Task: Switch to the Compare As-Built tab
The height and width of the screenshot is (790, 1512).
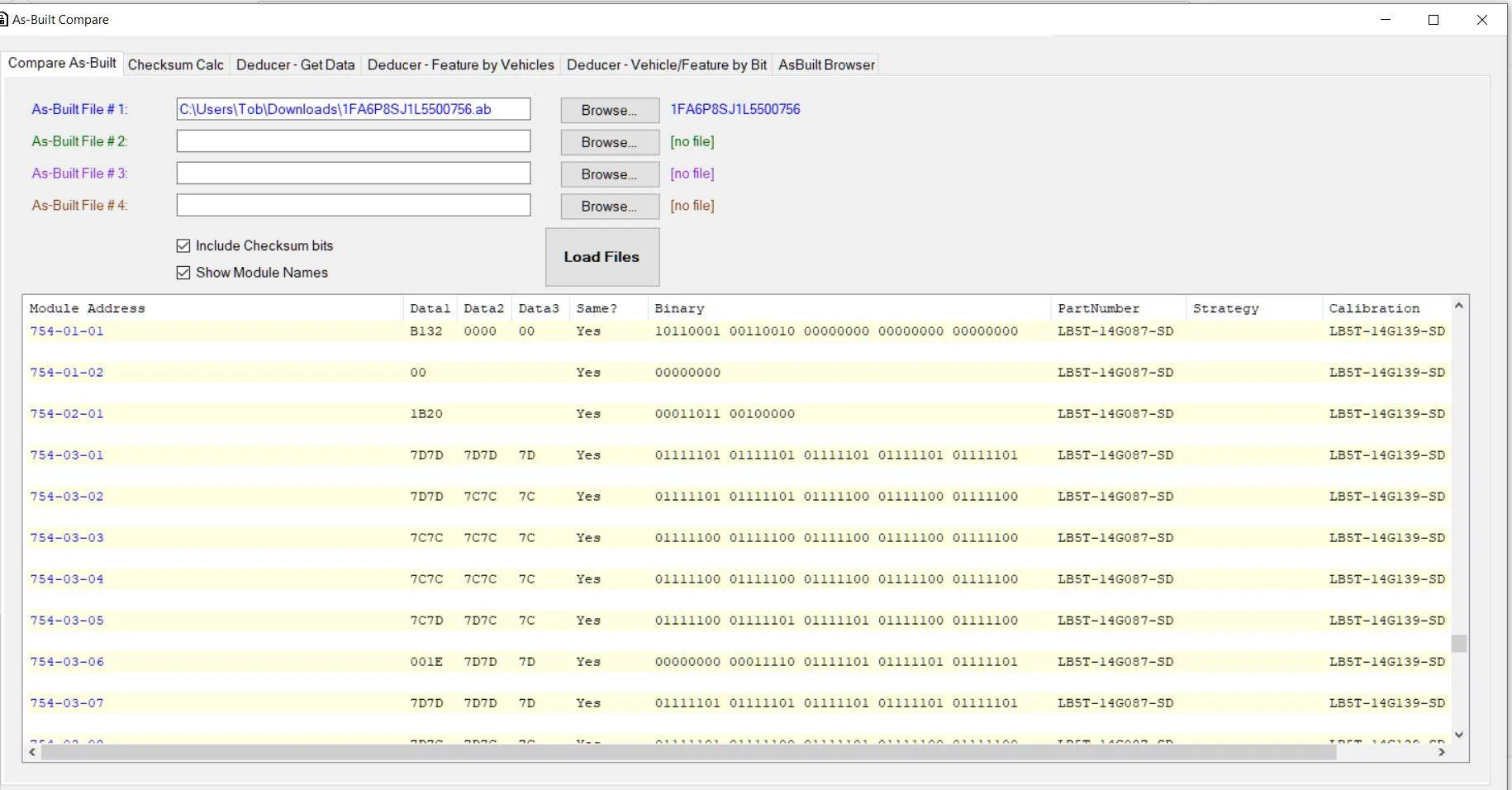Action: click(x=62, y=63)
